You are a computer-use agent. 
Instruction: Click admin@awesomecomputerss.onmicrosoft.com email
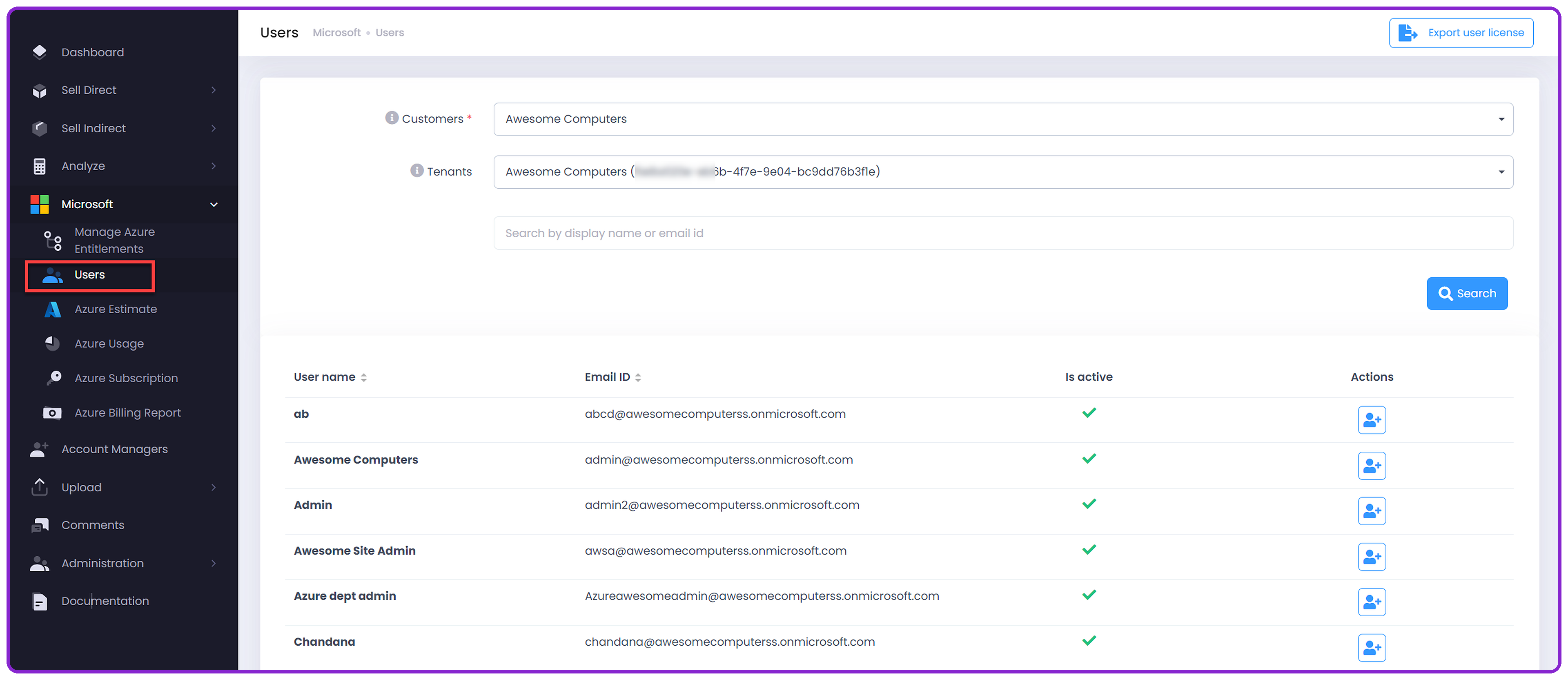(719, 459)
